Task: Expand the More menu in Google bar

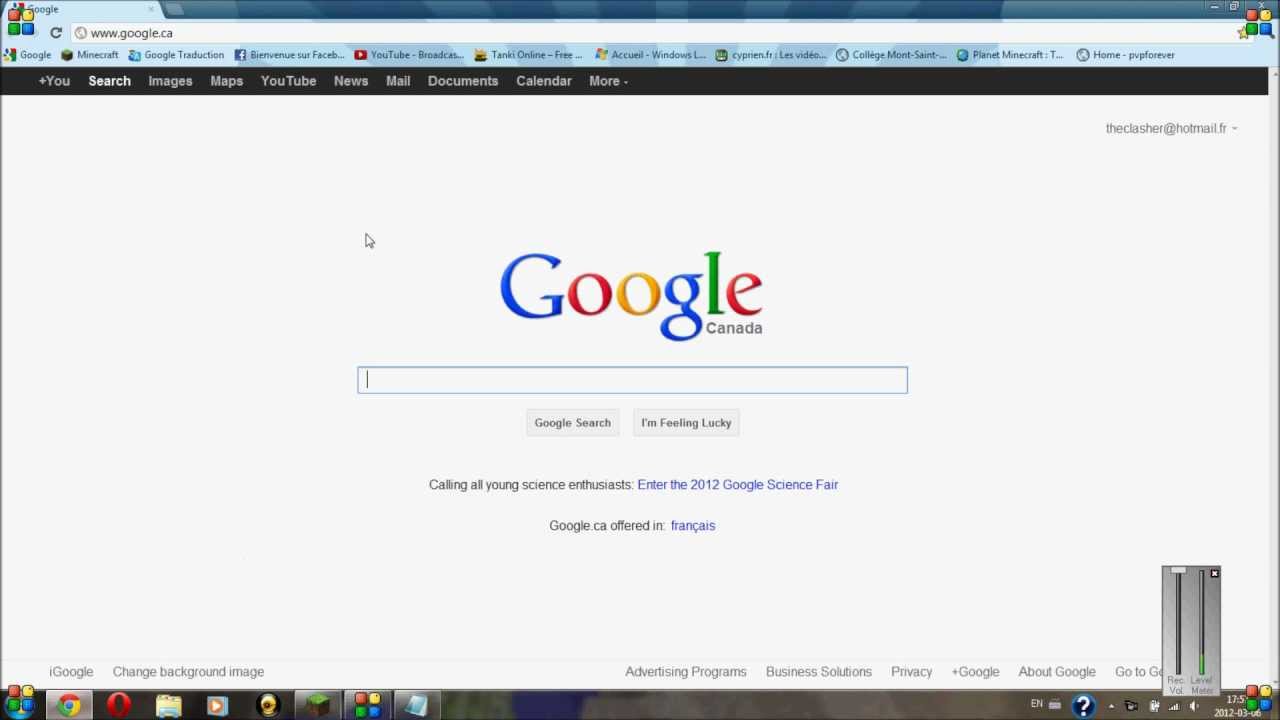Action: click(608, 81)
